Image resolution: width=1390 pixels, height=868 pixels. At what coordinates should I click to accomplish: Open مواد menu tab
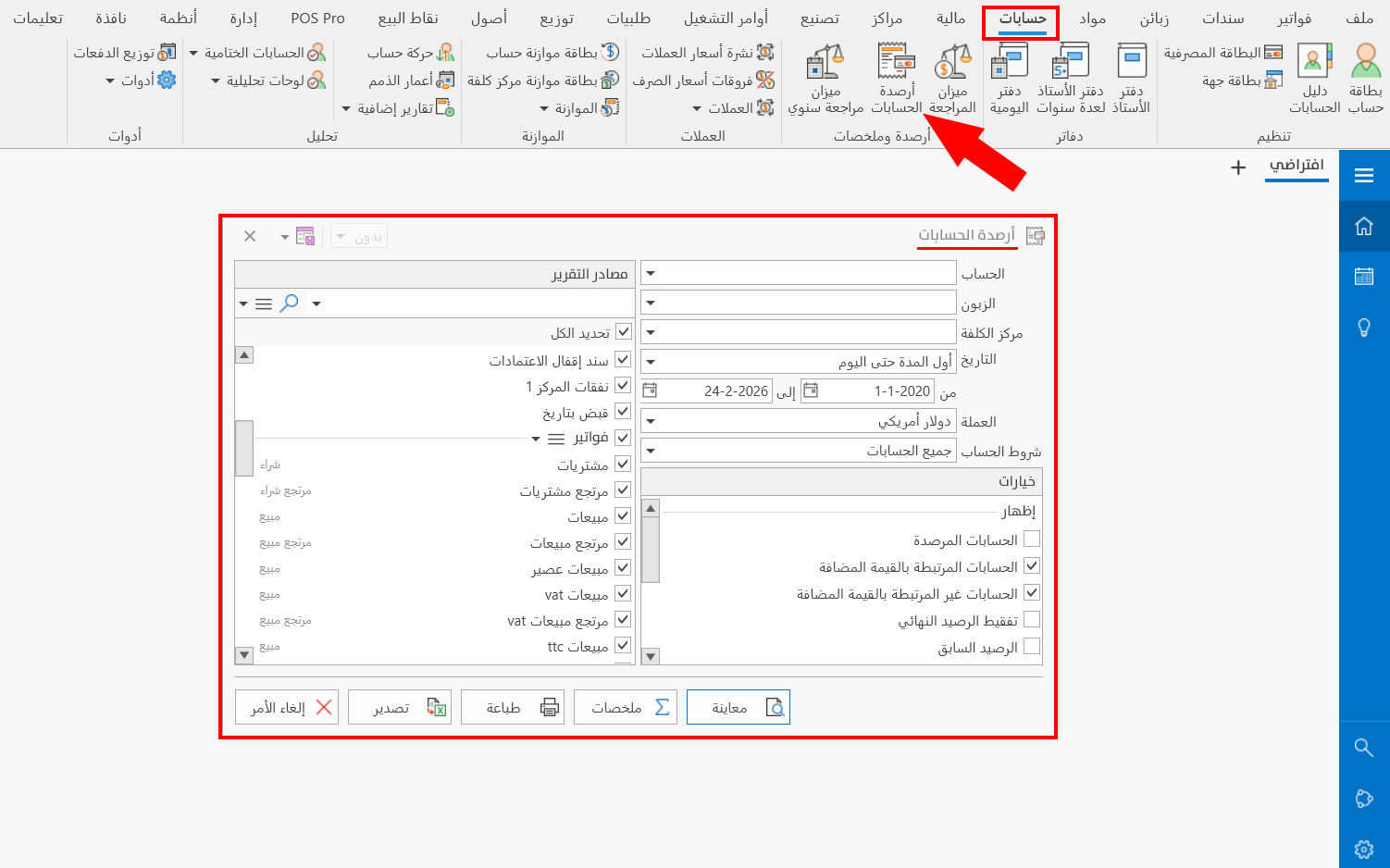click(1093, 19)
